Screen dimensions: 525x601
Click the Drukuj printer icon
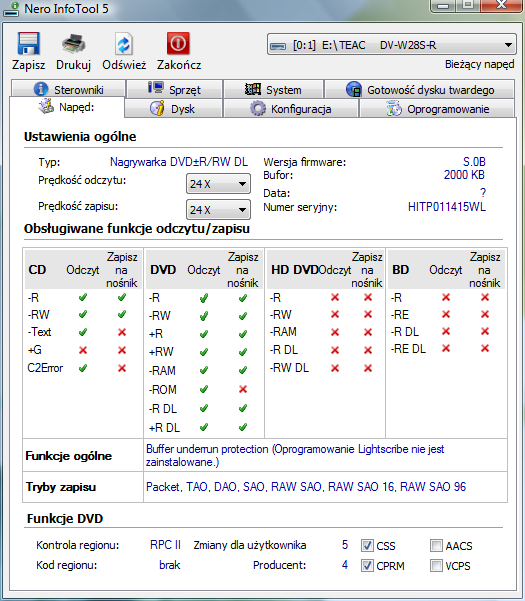click(74, 44)
